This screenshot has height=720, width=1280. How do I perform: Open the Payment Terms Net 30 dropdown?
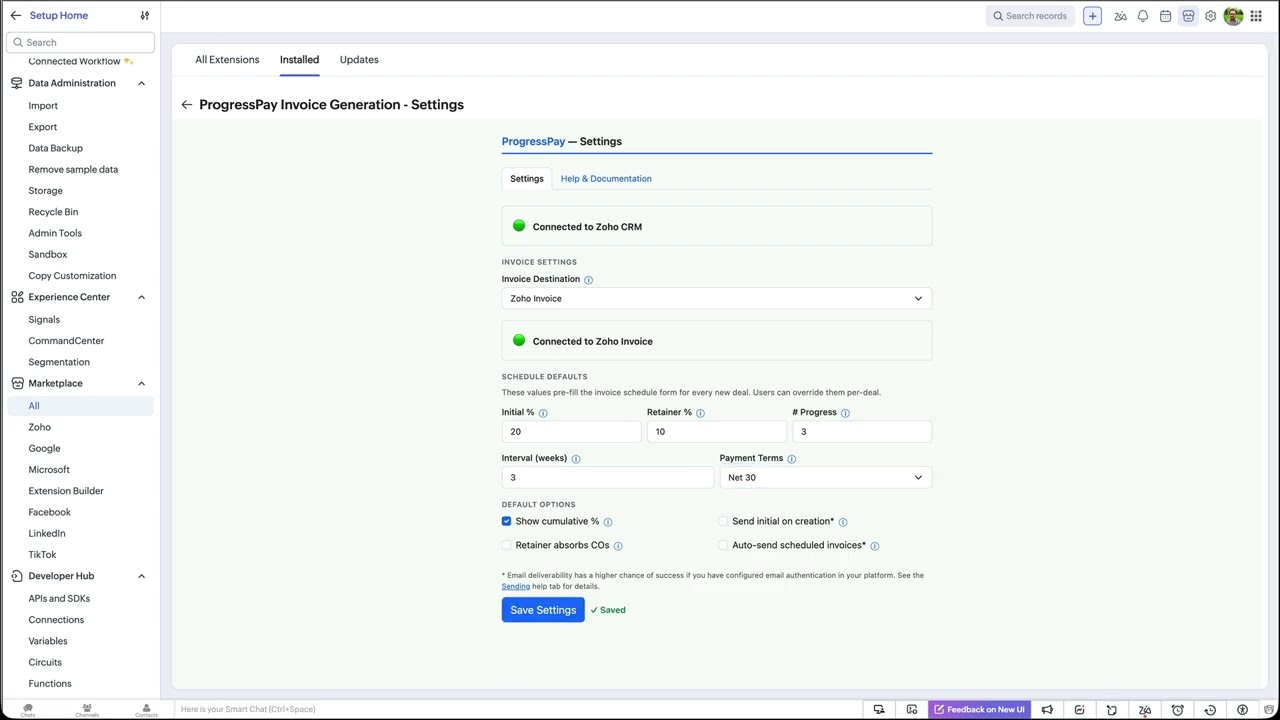click(825, 477)
